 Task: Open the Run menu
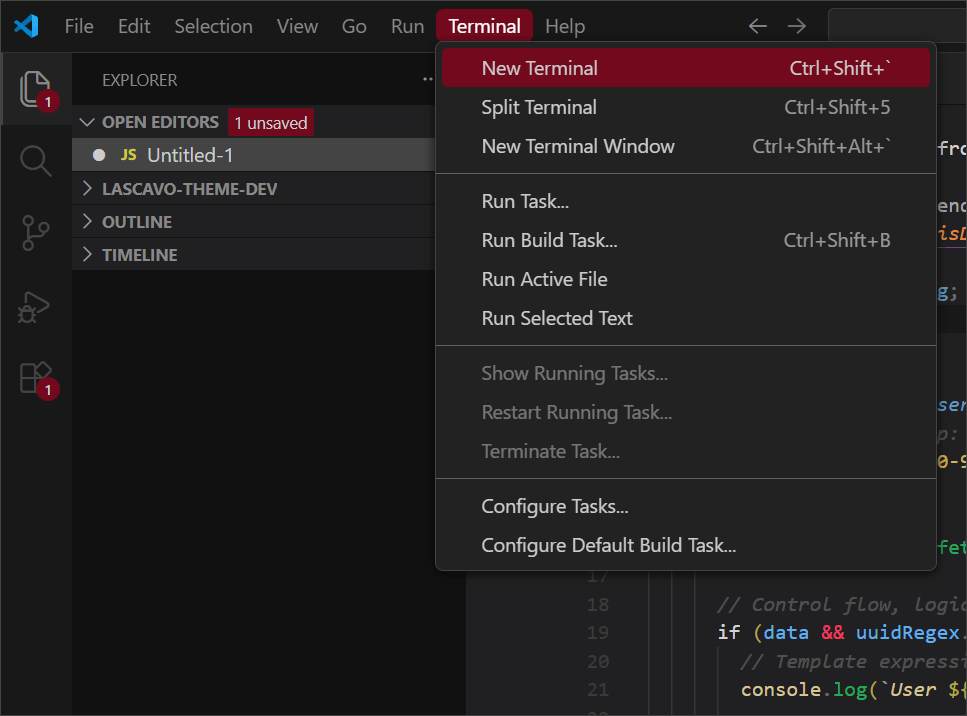tap(407, 26)
